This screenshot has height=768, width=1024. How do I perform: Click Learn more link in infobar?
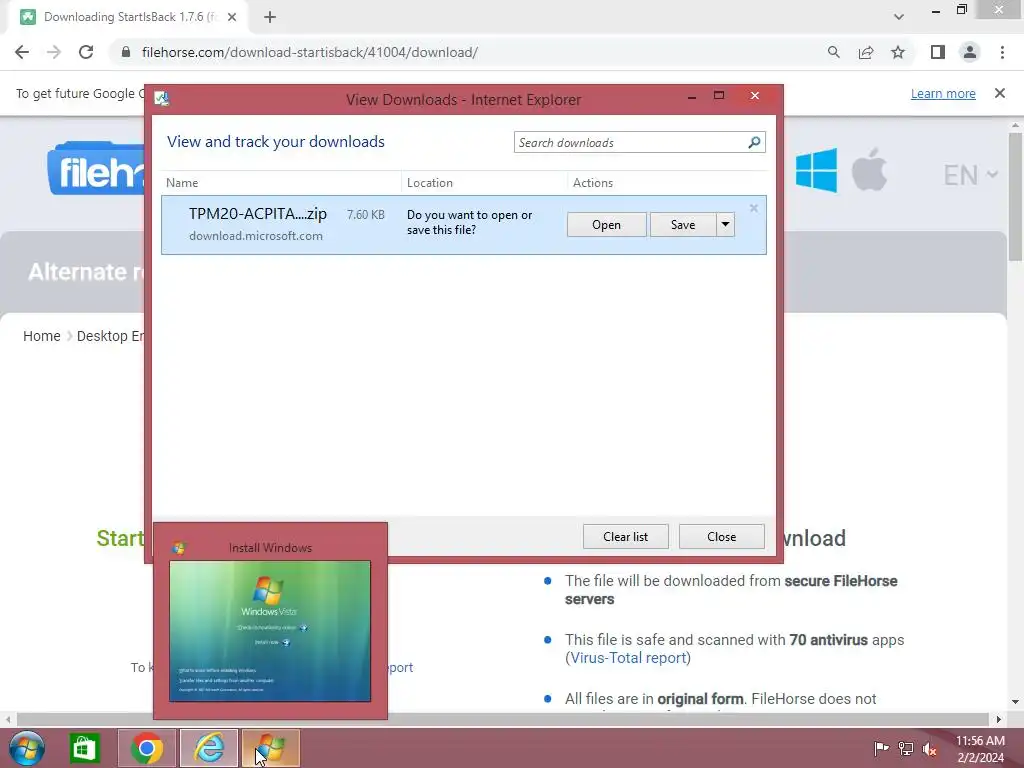[943, 93]
